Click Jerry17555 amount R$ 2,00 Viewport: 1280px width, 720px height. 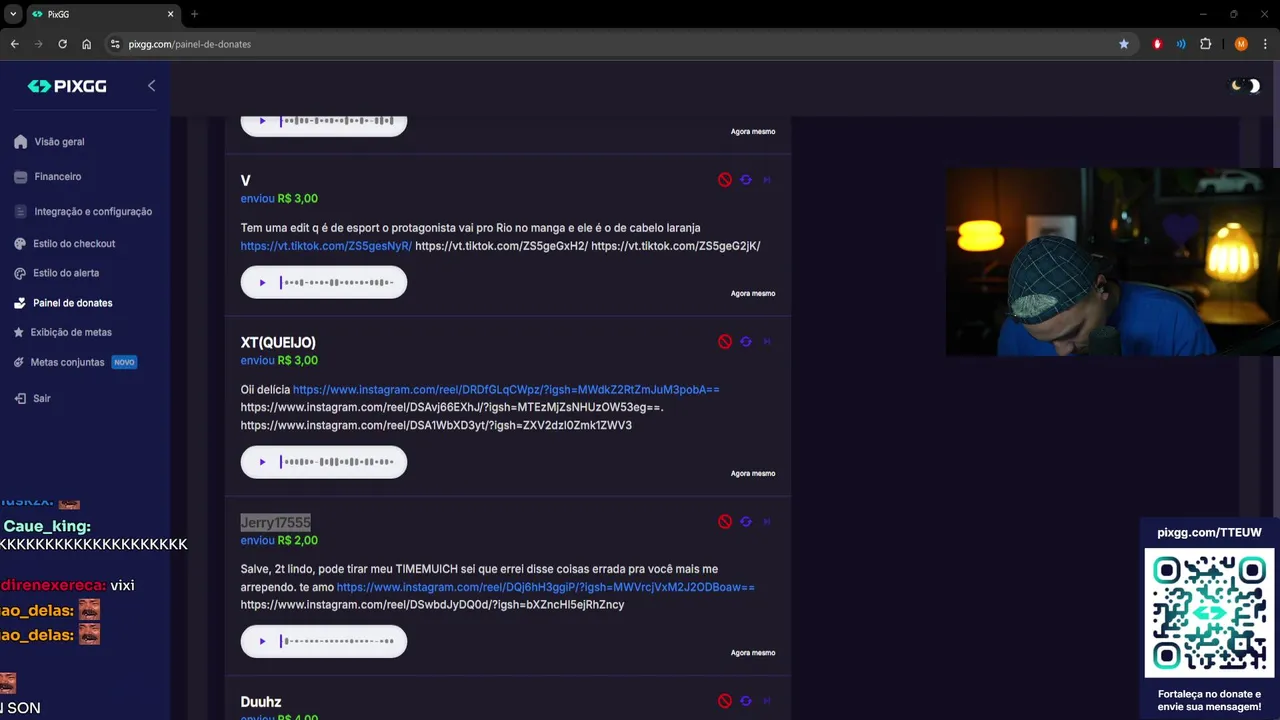click(298, 540)
